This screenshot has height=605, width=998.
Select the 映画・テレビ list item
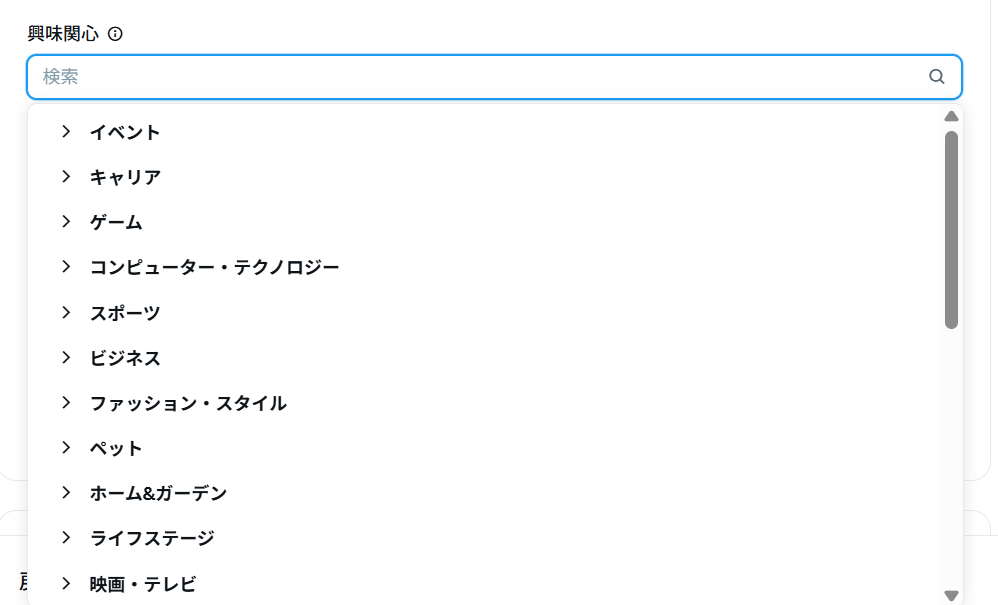[x=143, y=584]
